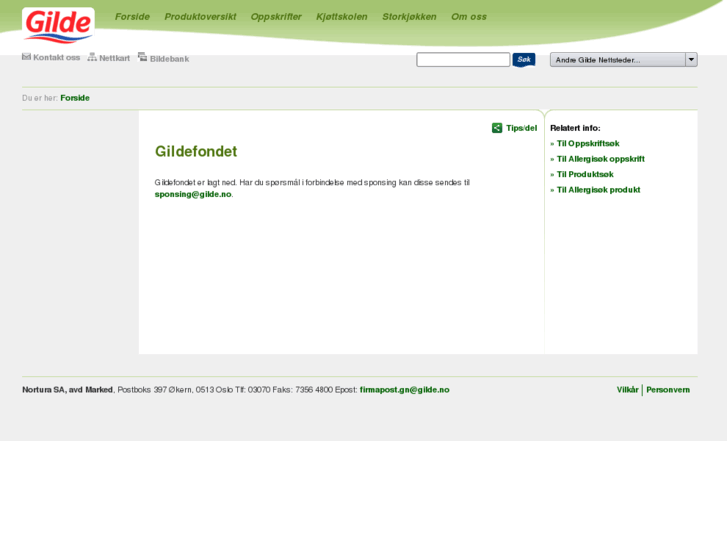Go to Oppskrifter in the top navigation
Image resolution: width=727 pixels, height=545 pixels.
click(x=276, y=17)
